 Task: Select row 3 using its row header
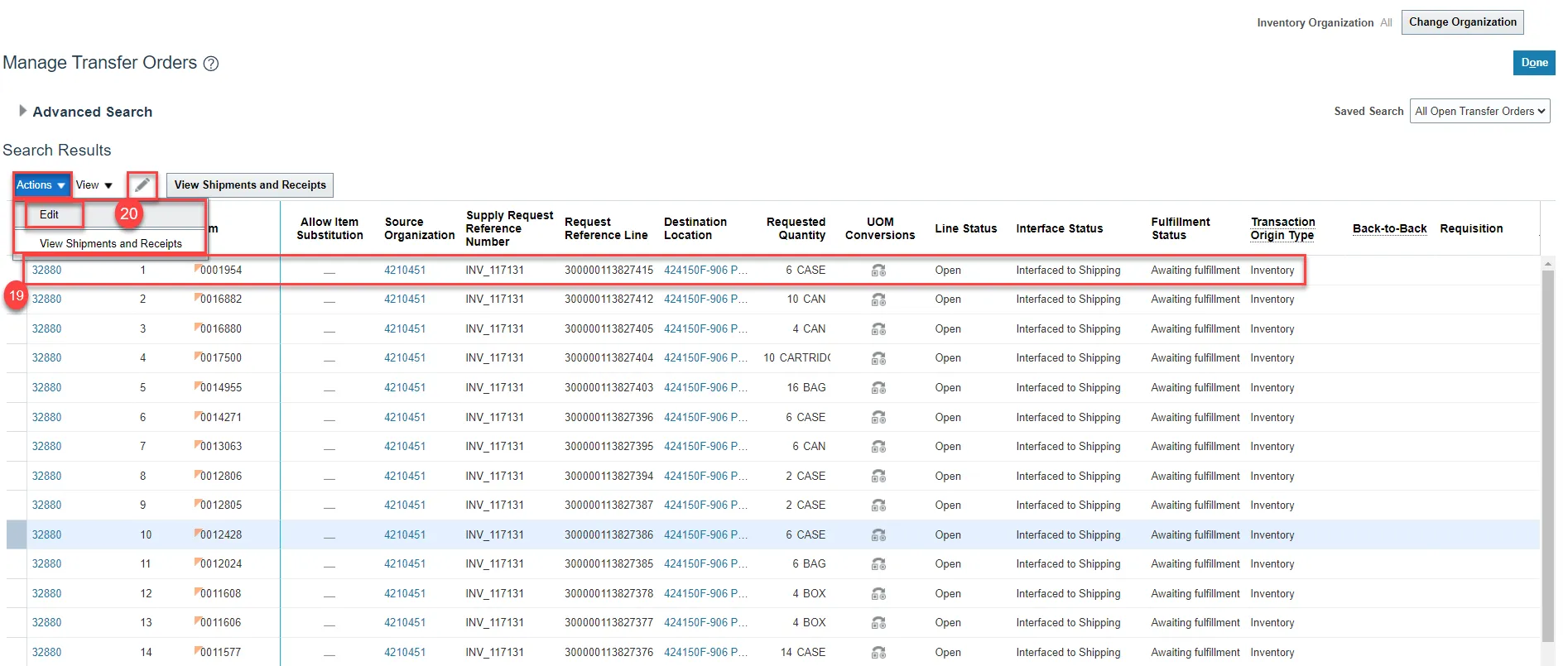click(x=17, y=329)
